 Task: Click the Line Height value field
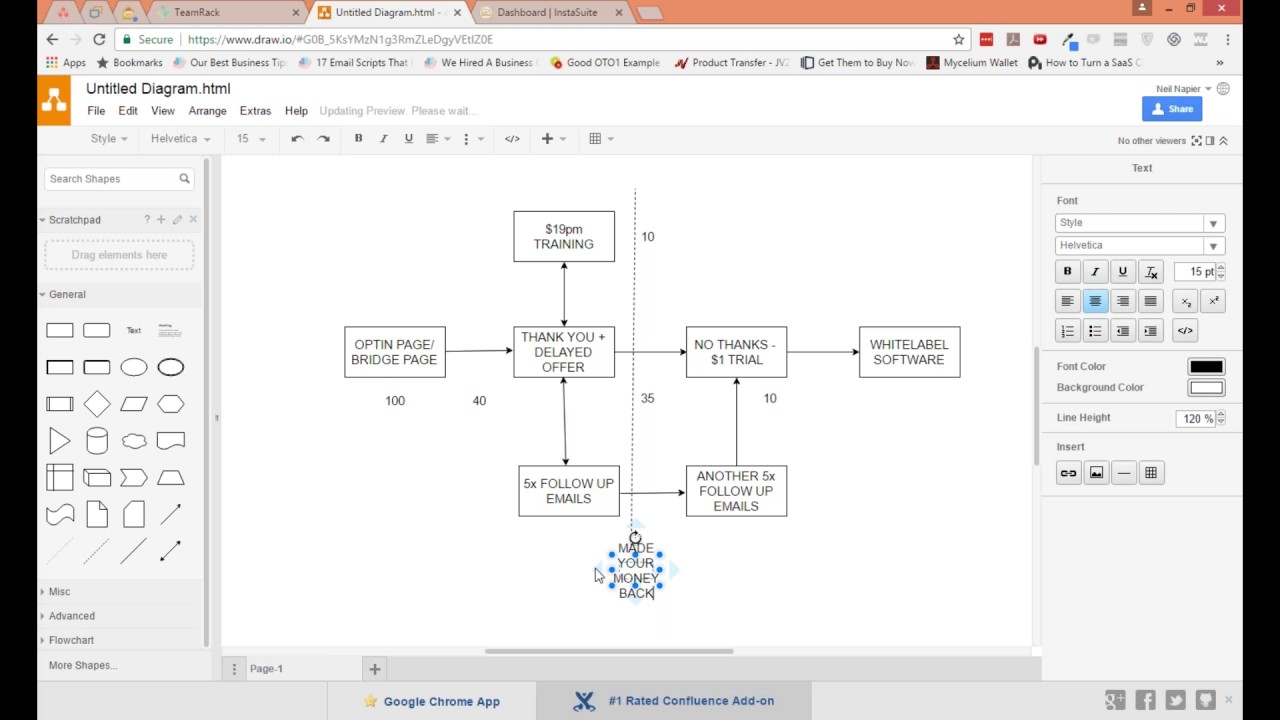point(1195,419)
